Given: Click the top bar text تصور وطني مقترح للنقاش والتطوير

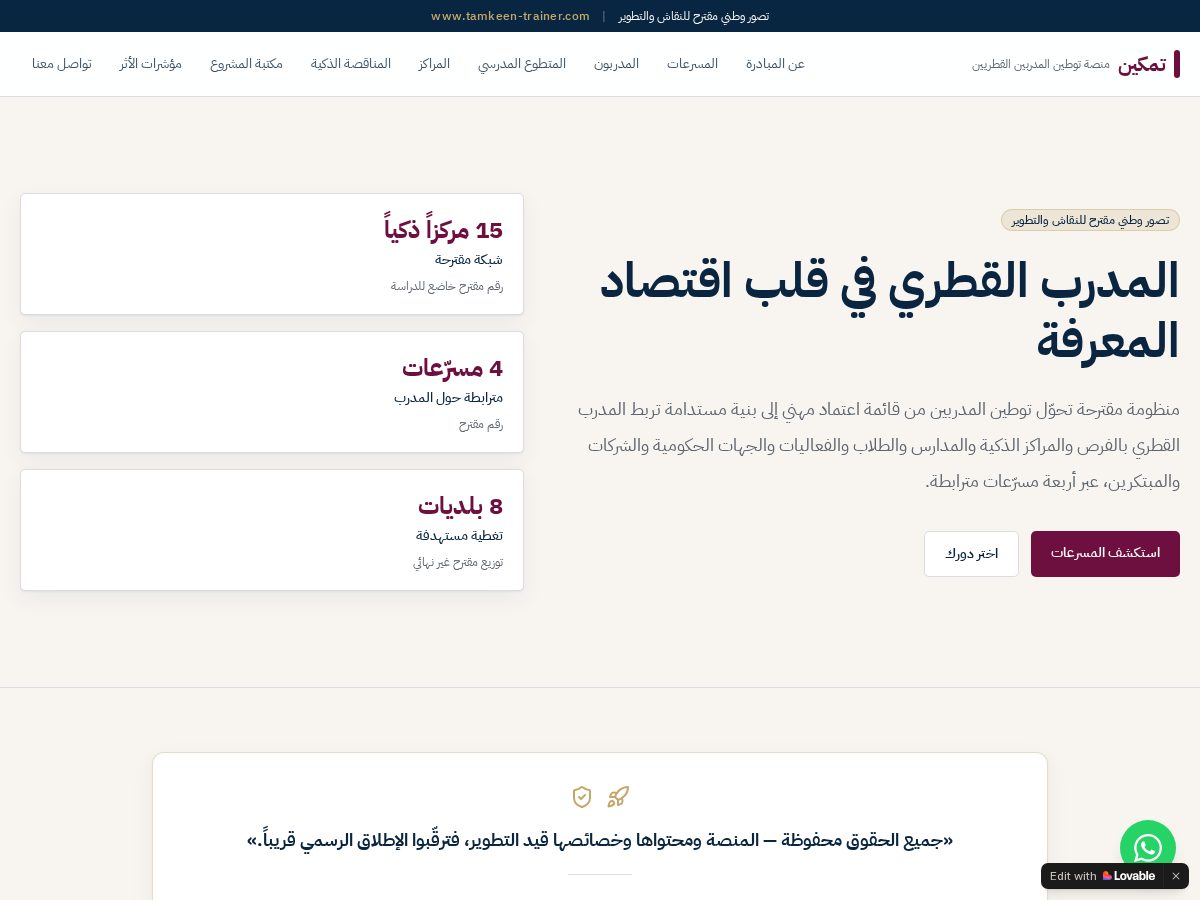Looking at the screenshot, I should 693,16.
